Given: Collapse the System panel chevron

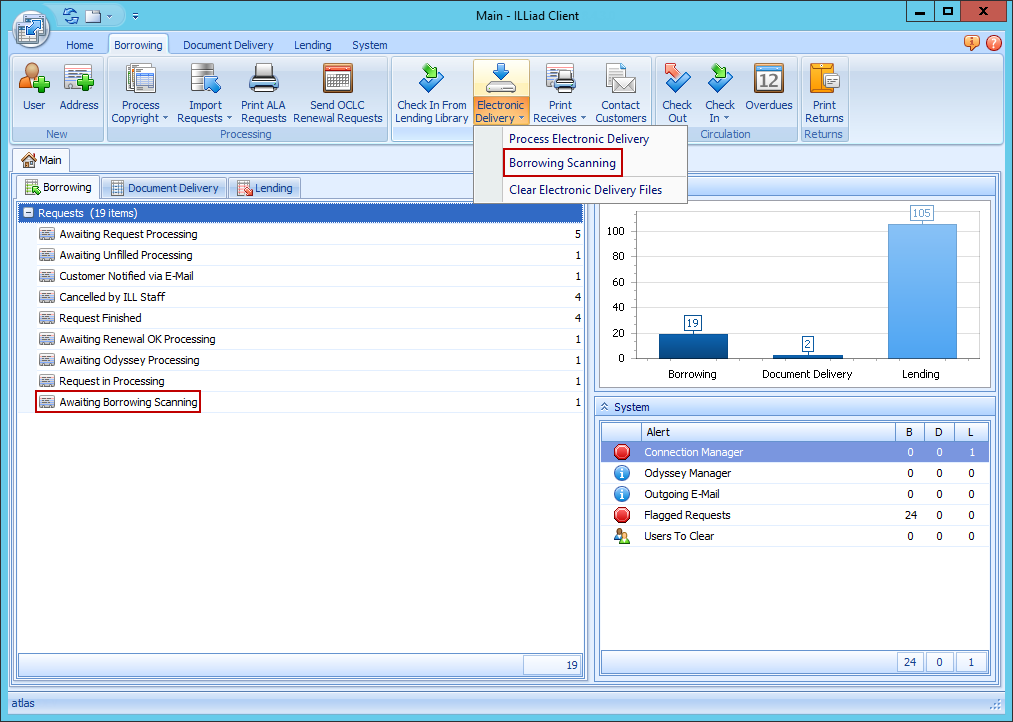Looking at the screenshot, I should click(605, 407).
